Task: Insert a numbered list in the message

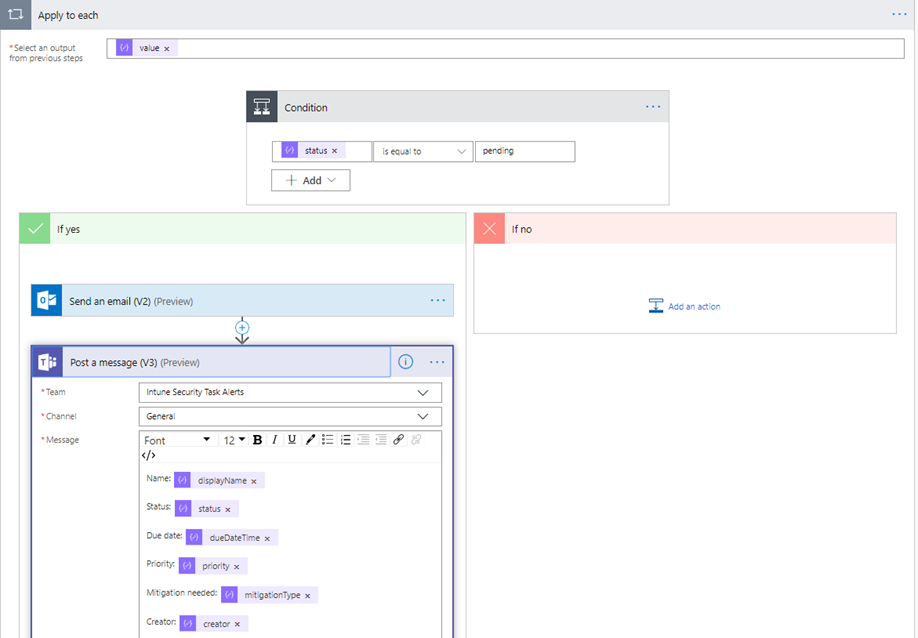Action: pos(345,439)
